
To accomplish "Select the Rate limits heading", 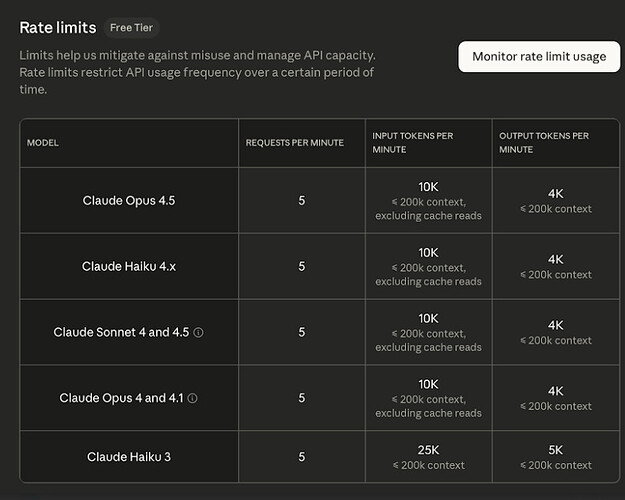I will point(58,28).
